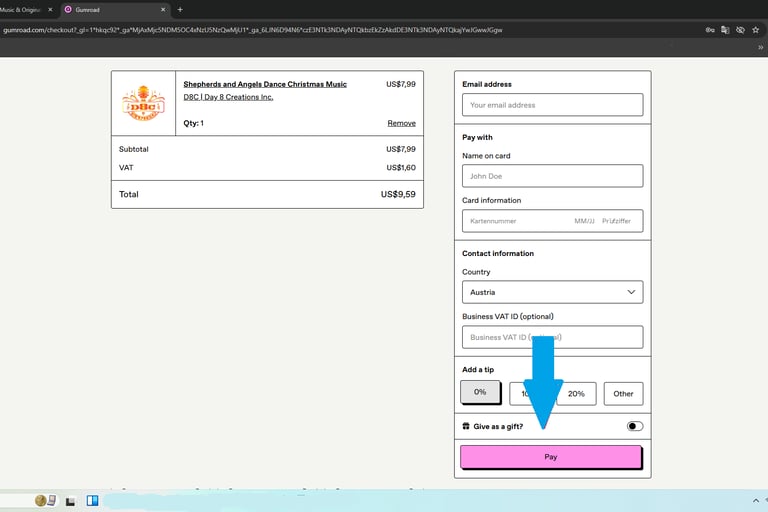Bookmark this page with the star icon
Screen dimensions: 768x512
click(756, 30)
